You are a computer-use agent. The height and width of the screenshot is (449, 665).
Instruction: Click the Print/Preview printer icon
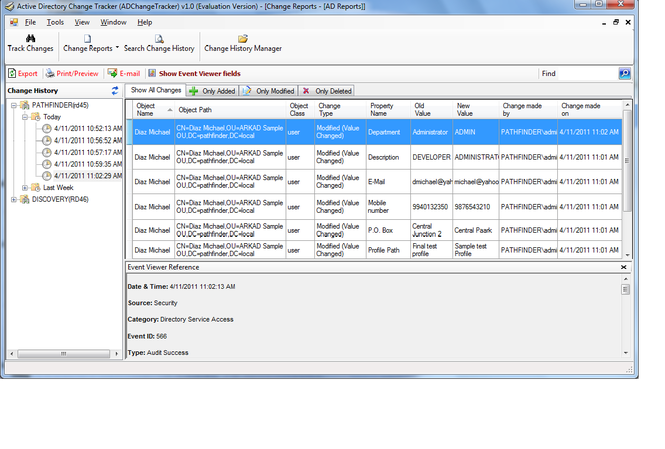click(50, 73)
